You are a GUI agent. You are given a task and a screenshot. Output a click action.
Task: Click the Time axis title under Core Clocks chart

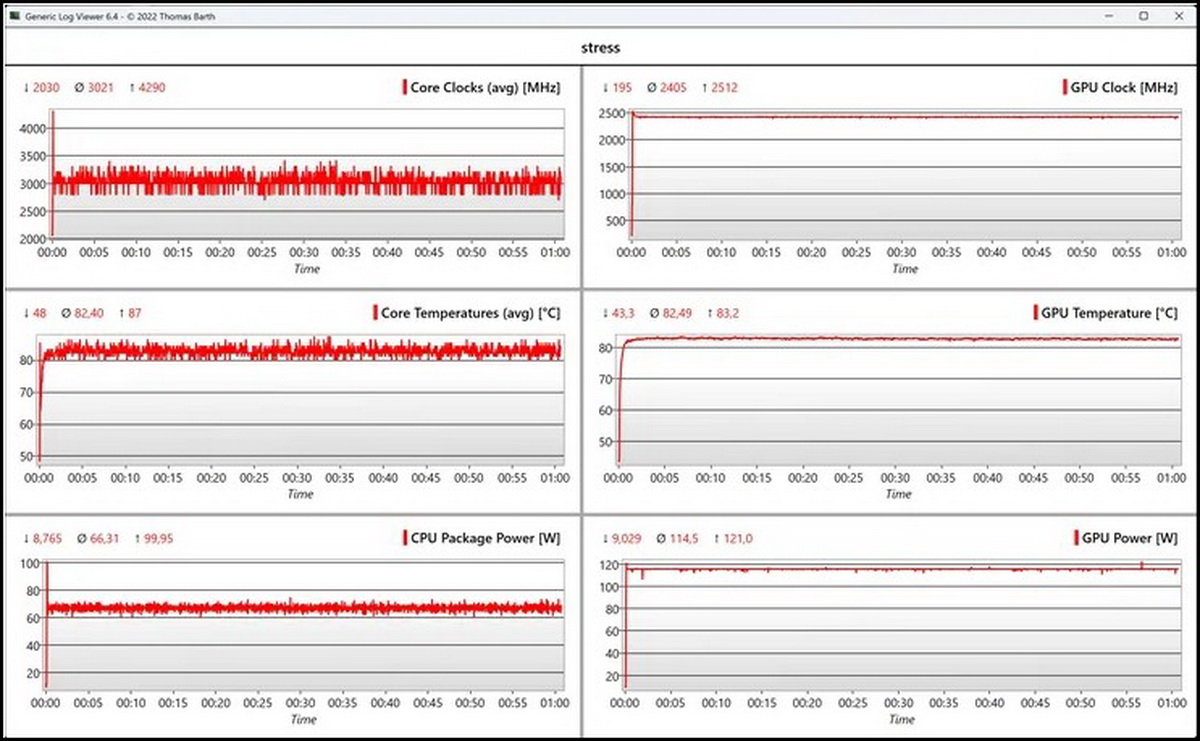(x=306, y=269)
